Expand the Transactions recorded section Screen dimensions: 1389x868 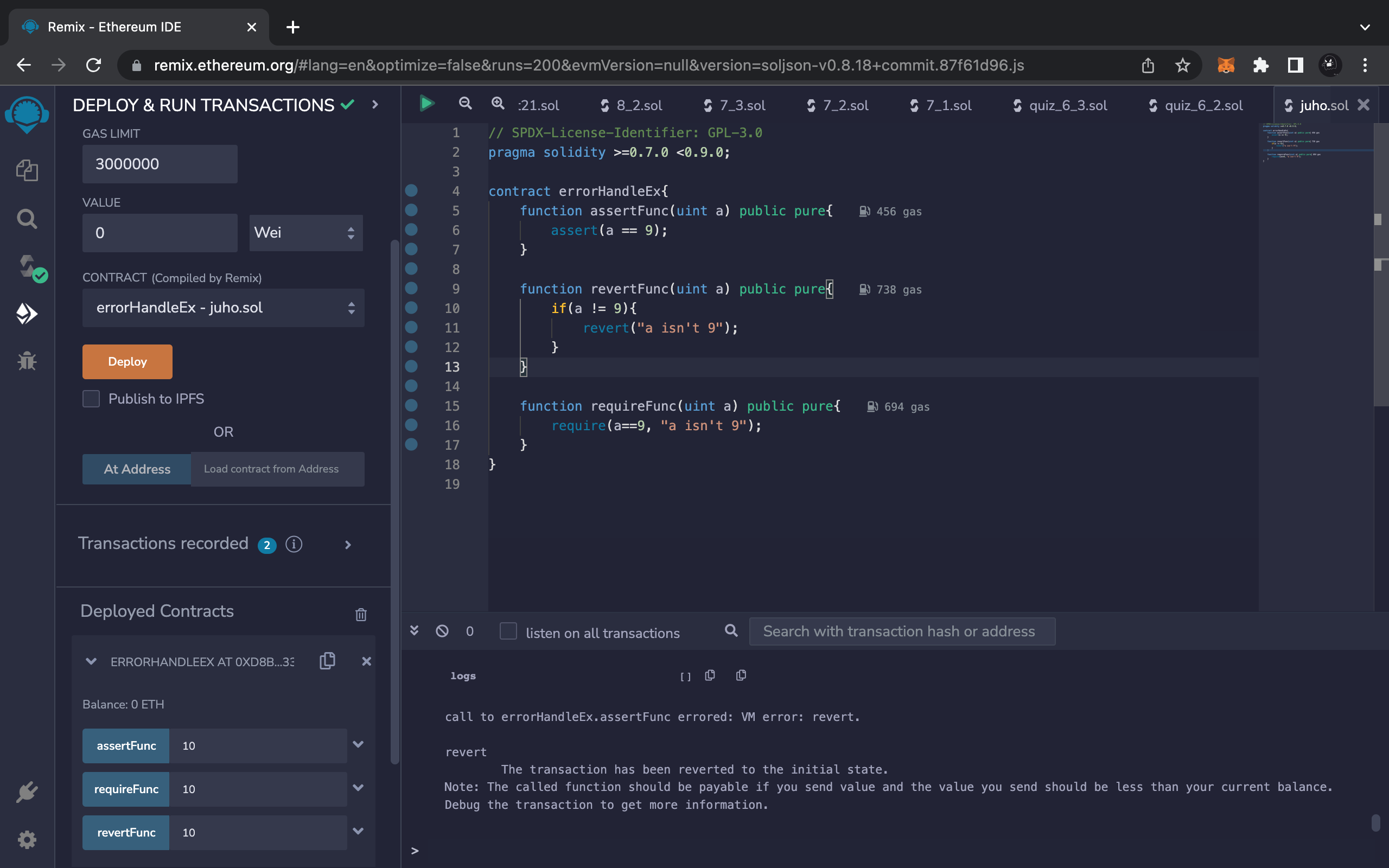tap(348, 544)
